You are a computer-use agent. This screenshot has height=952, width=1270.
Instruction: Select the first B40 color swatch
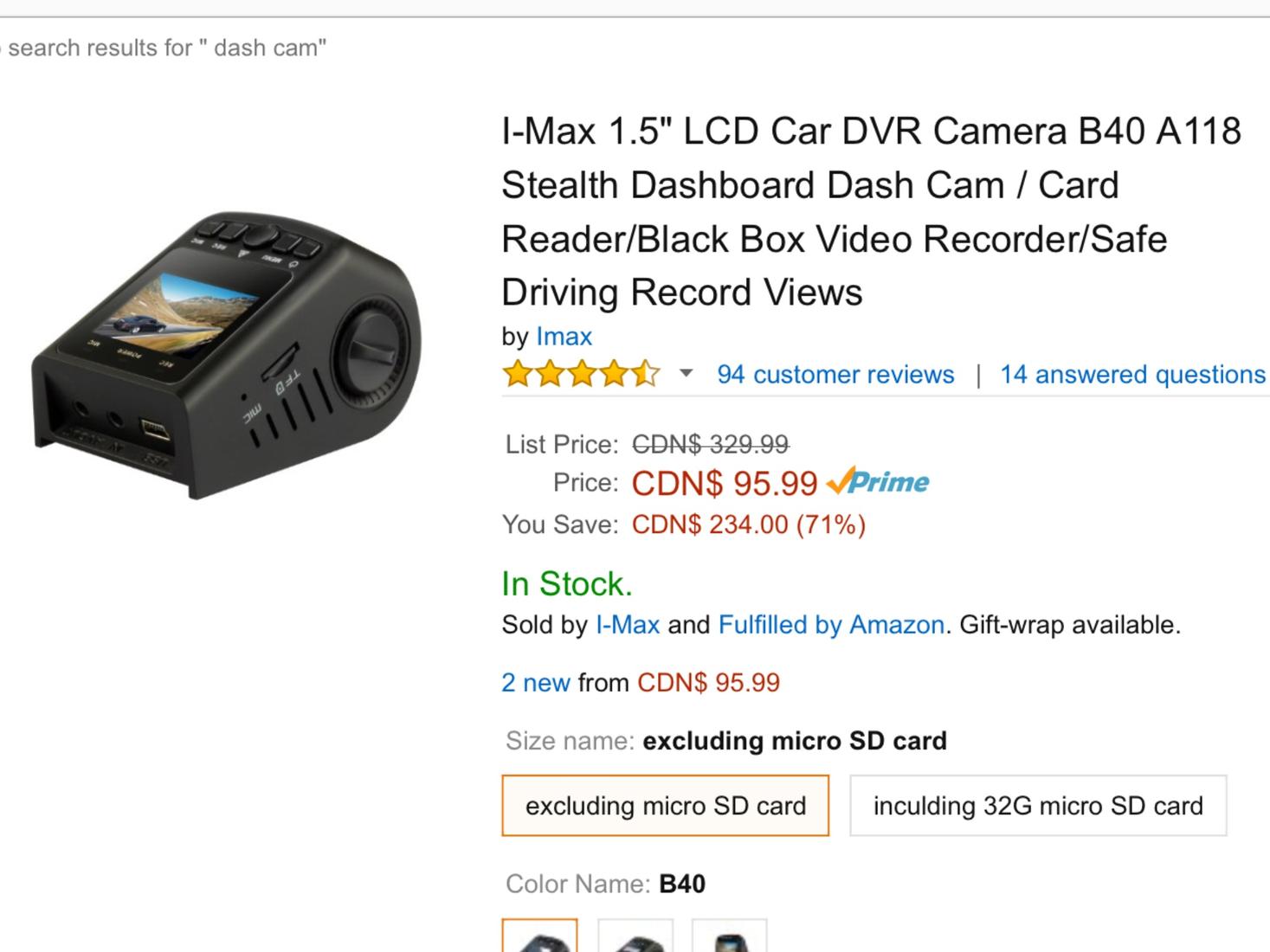point(539,936)
